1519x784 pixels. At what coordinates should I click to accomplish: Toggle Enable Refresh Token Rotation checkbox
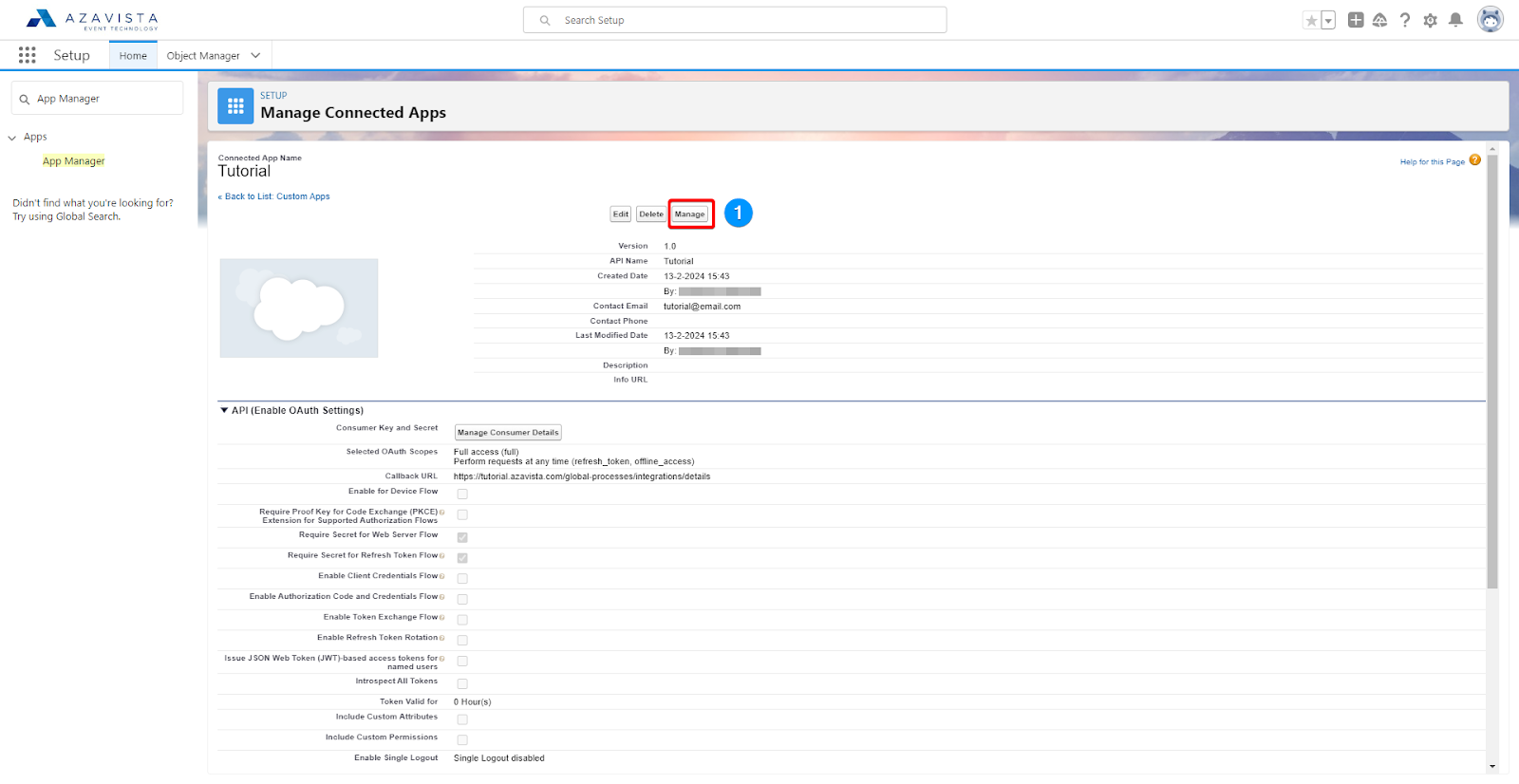(462, 641)
